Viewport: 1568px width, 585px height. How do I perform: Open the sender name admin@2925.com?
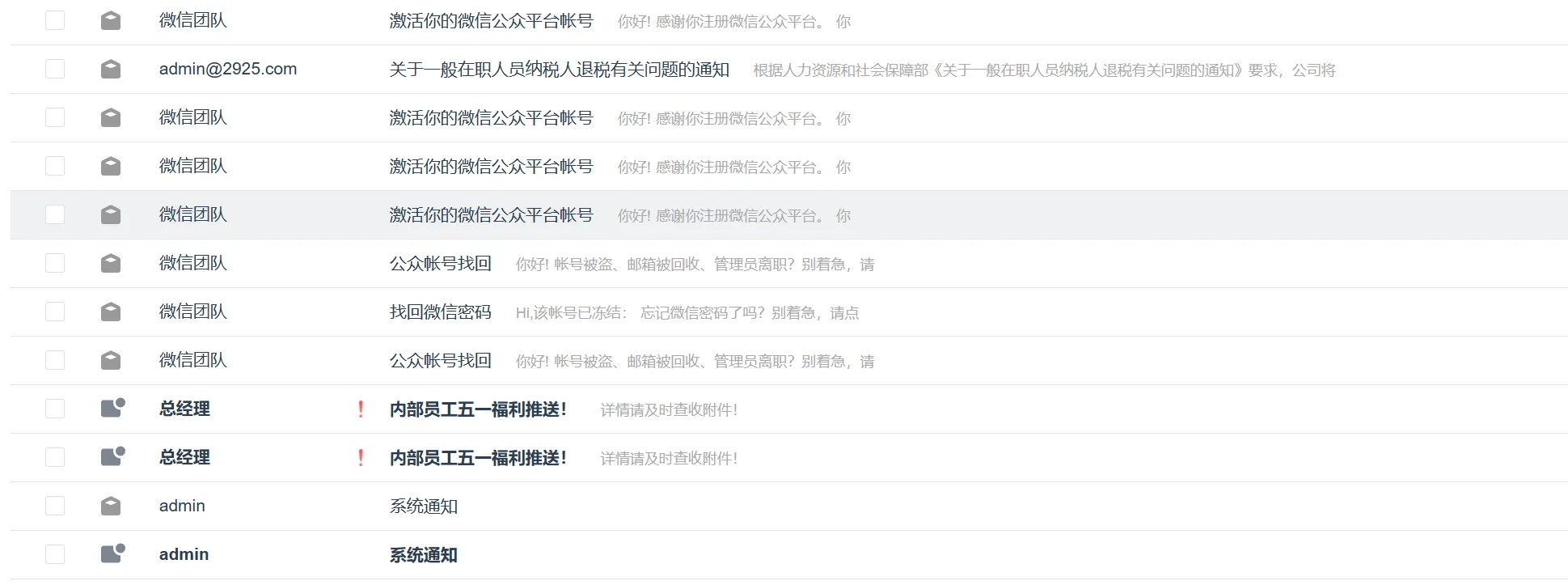tap(228, 69)
